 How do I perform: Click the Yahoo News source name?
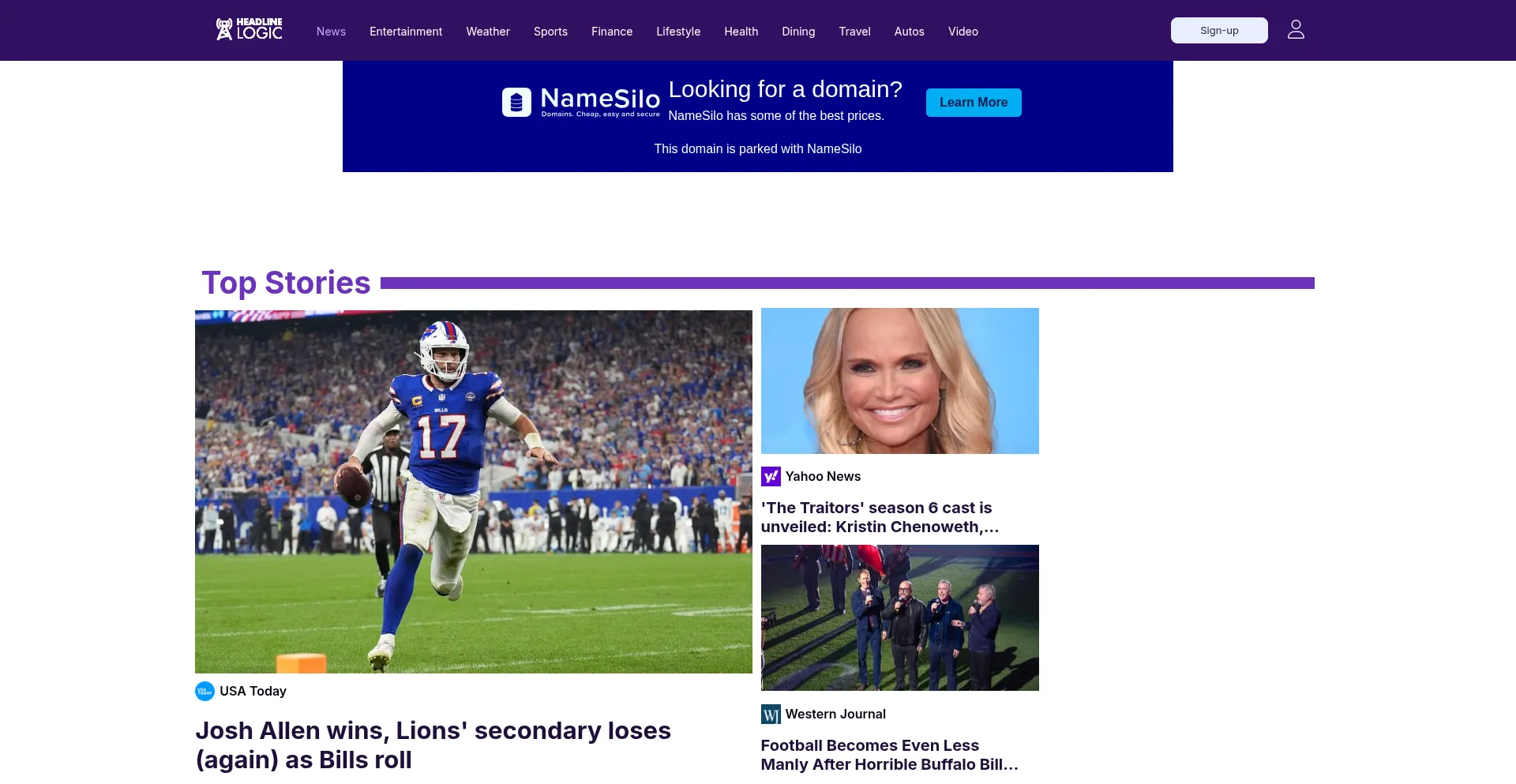pyautogui.click(x=823, y=477)
